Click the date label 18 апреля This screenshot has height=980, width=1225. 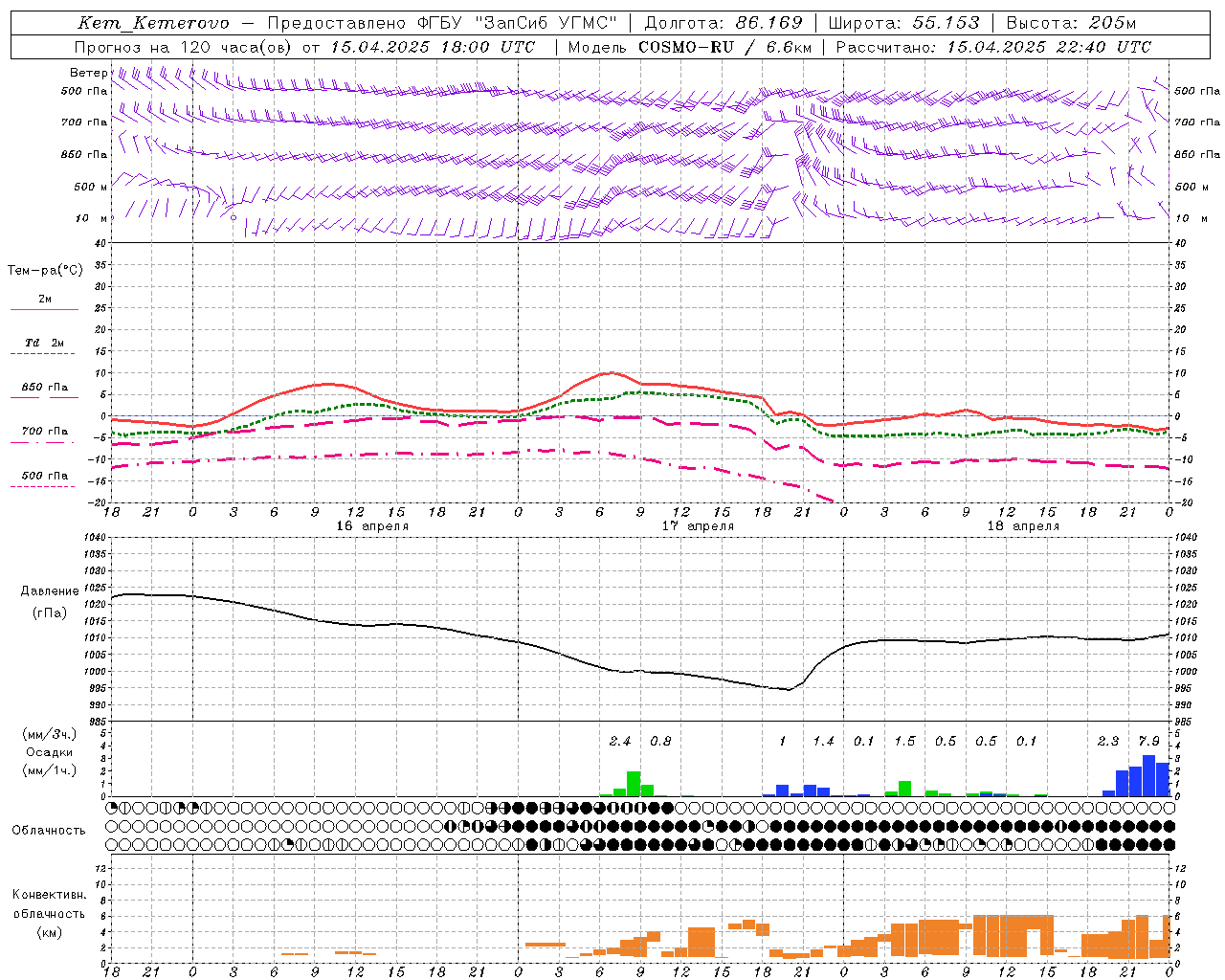[x=1023, y=526]
